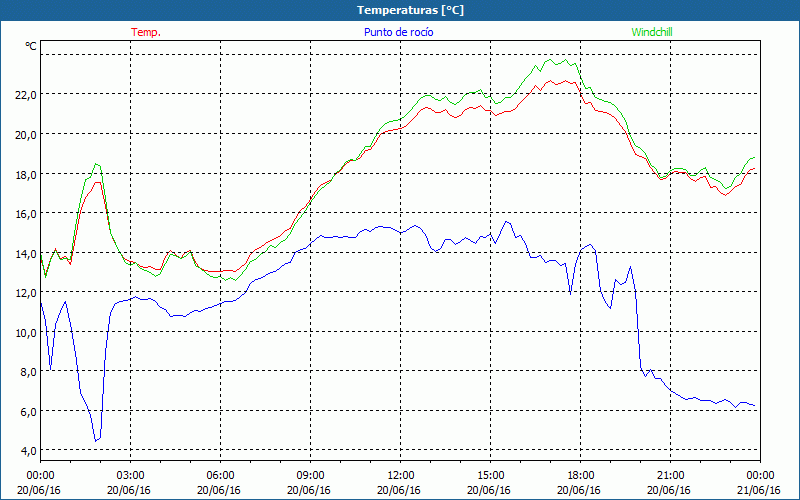
Task: Click the 03:00 time axis label
Action: [x=131, y=476]
